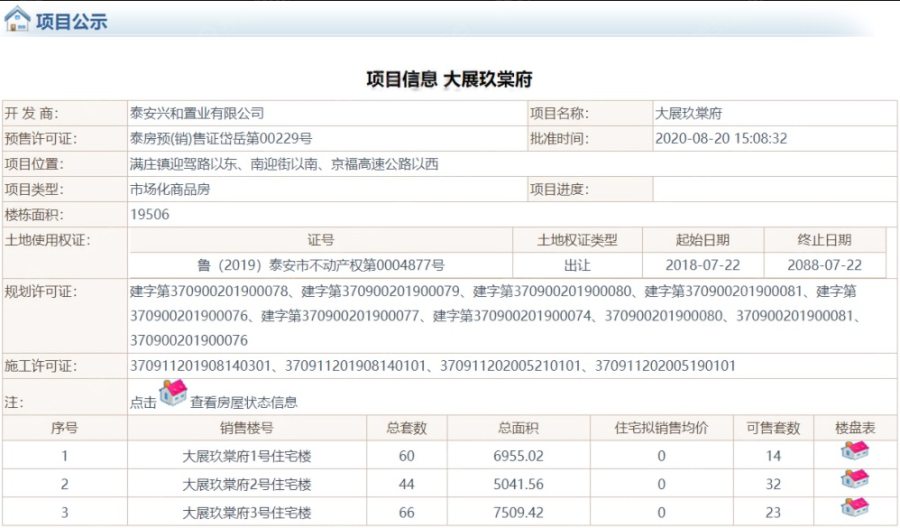Click the 销售楼号 column header
This screenshot has width=900, height=528.
[x=247, y=428]
